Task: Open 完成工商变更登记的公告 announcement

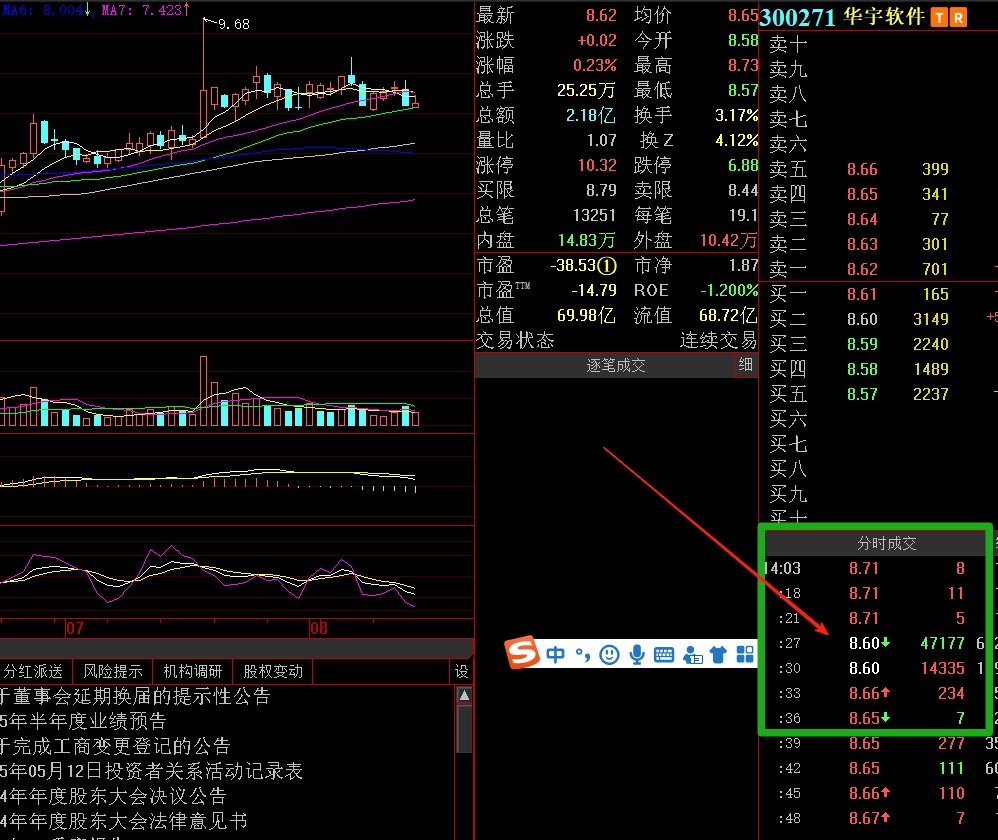Action: (115, 746)
